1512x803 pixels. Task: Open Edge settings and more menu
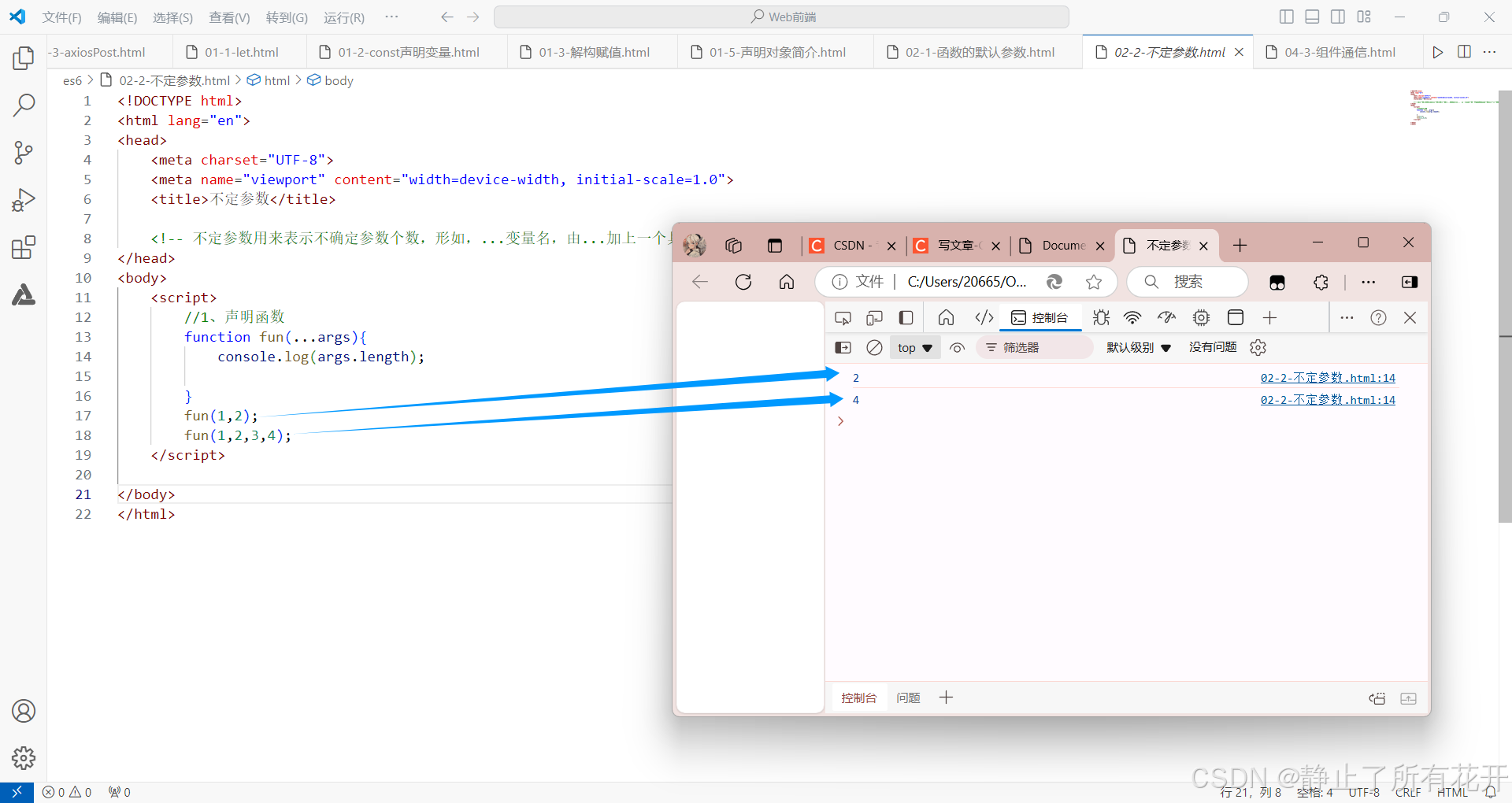[x=1369, y=282]
